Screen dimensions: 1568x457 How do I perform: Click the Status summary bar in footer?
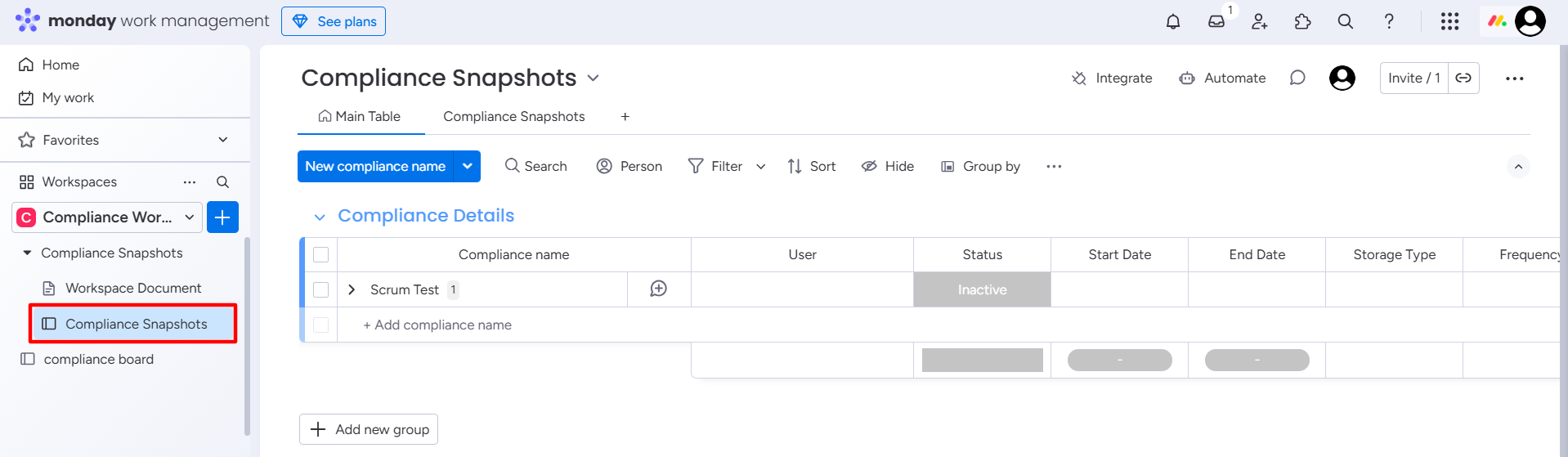tap(982, 360)
